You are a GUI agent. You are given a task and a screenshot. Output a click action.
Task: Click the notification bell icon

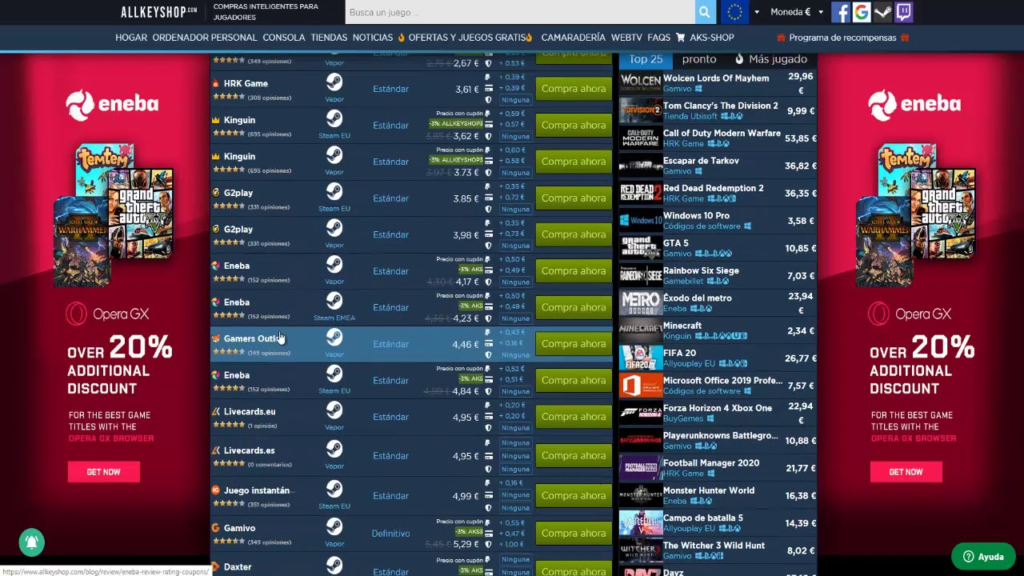[x=31, y=542]
